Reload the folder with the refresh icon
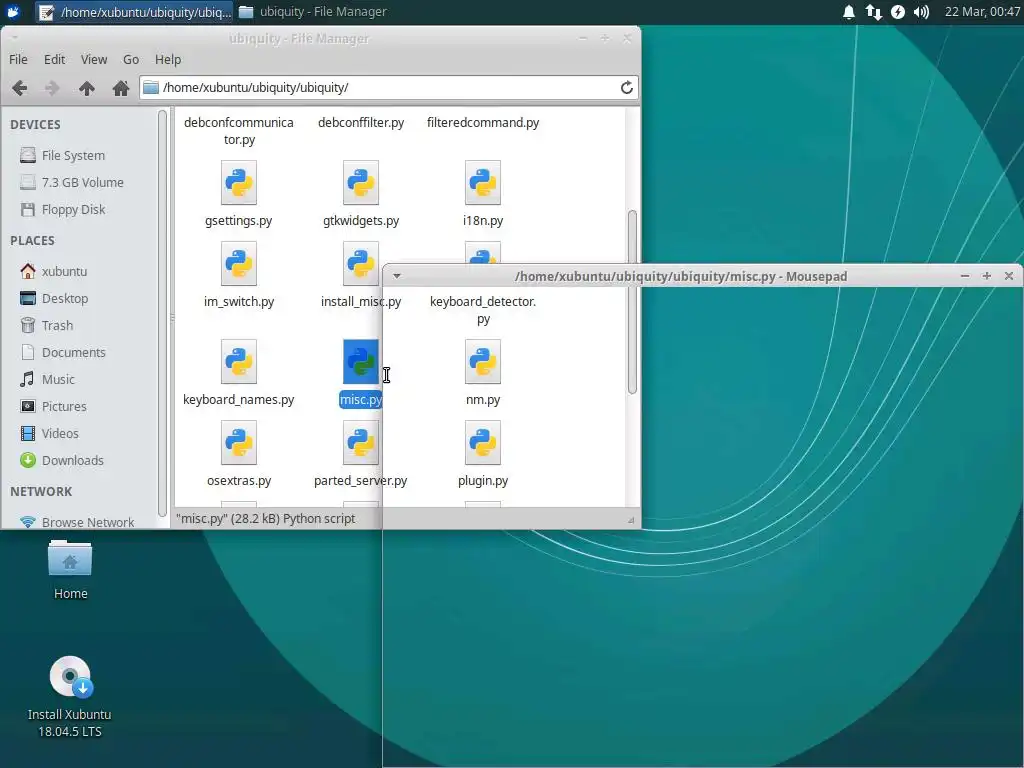Viewport: 1024px width, 768px height. (626, 88)
